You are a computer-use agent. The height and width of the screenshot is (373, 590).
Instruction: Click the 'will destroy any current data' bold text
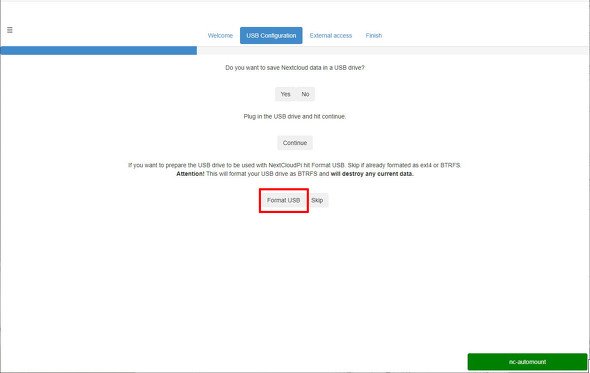tap(372, 174)
